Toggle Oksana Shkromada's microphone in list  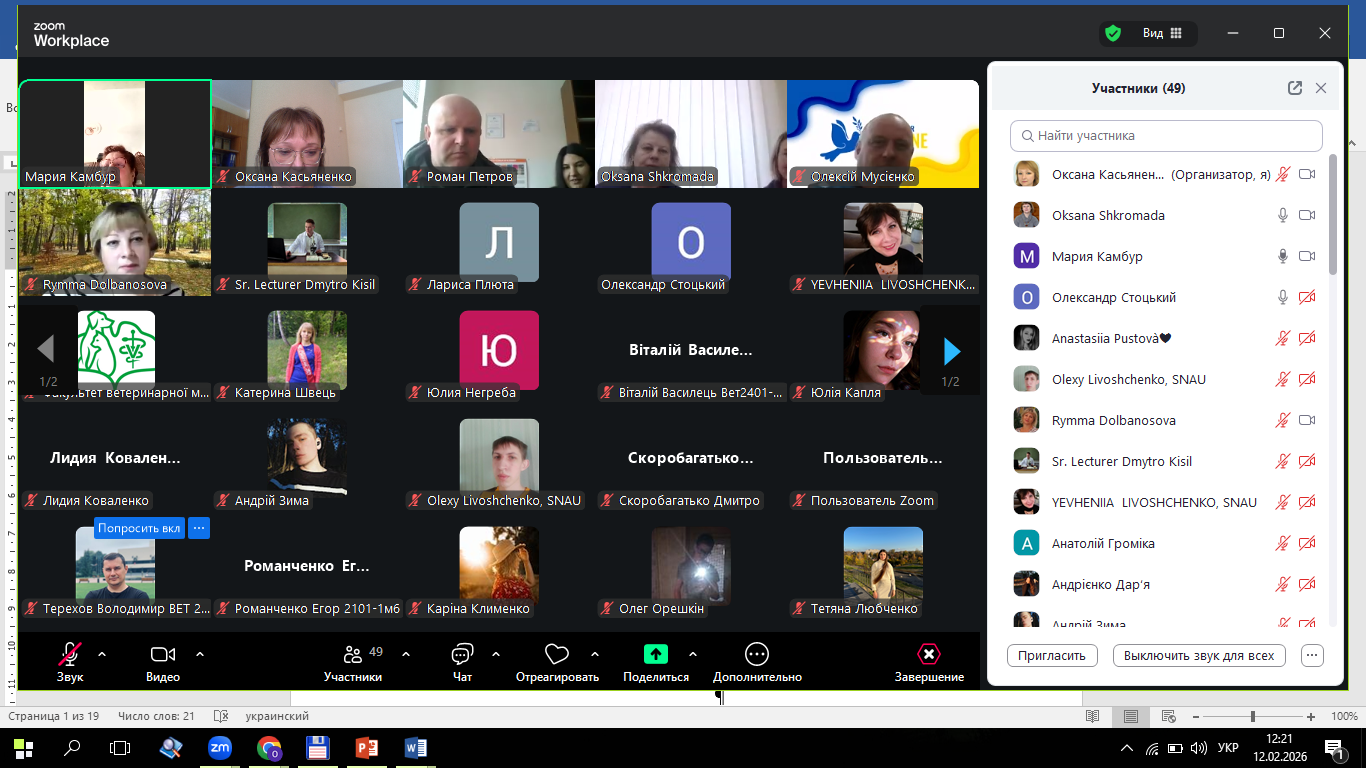tap(1283, 215)
